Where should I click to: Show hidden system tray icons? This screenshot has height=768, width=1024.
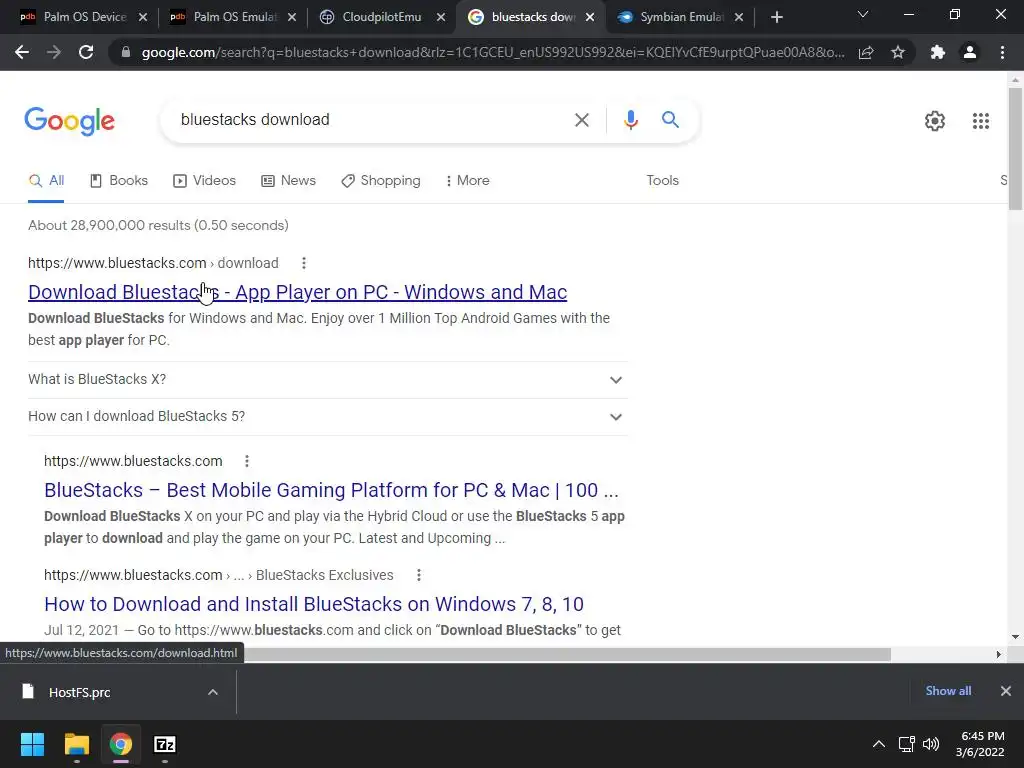tap(879, 744)
